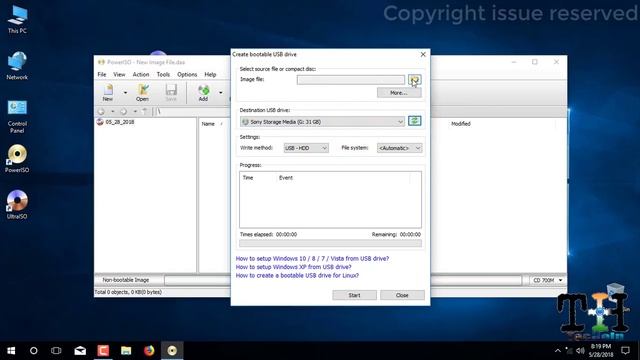
Task: Click the Image file input field
Action: point(351,80)
